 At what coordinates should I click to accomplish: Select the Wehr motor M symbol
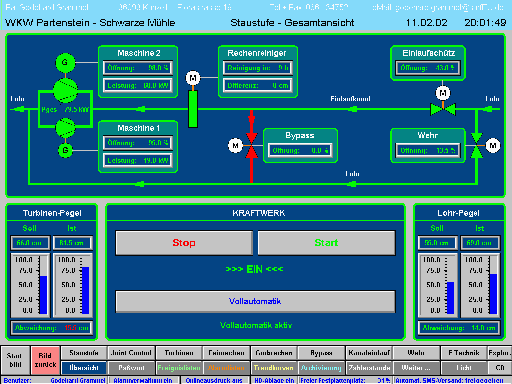[493, 146]
